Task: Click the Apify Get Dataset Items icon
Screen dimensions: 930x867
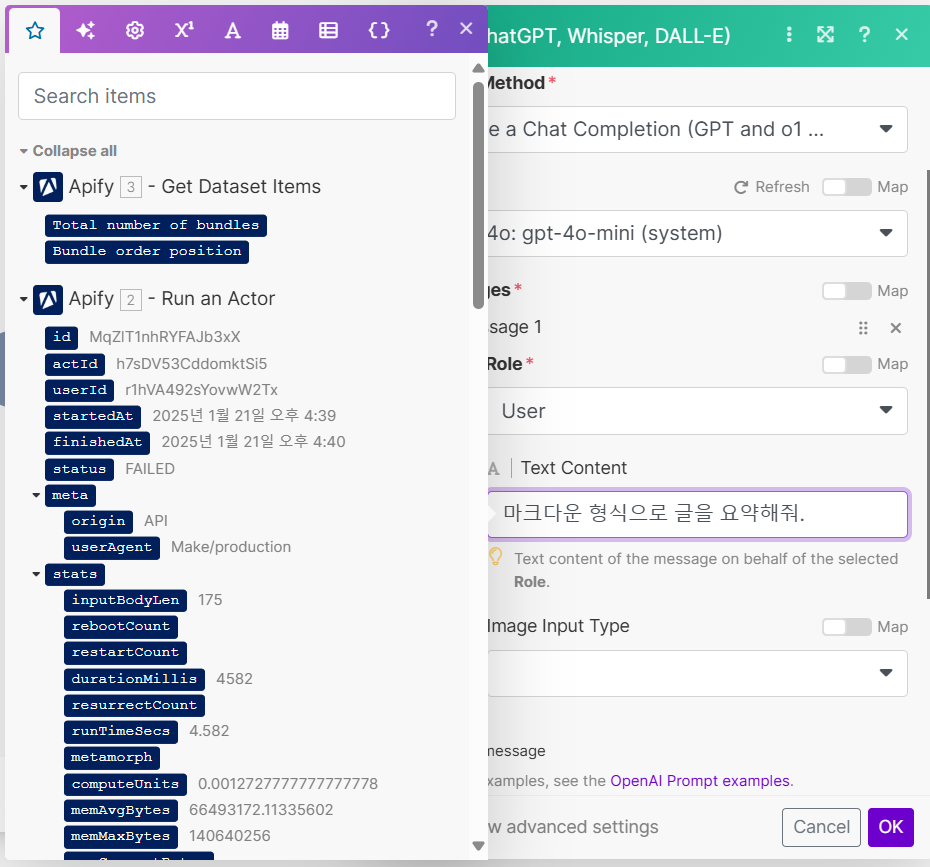Action: pos(48,187)
